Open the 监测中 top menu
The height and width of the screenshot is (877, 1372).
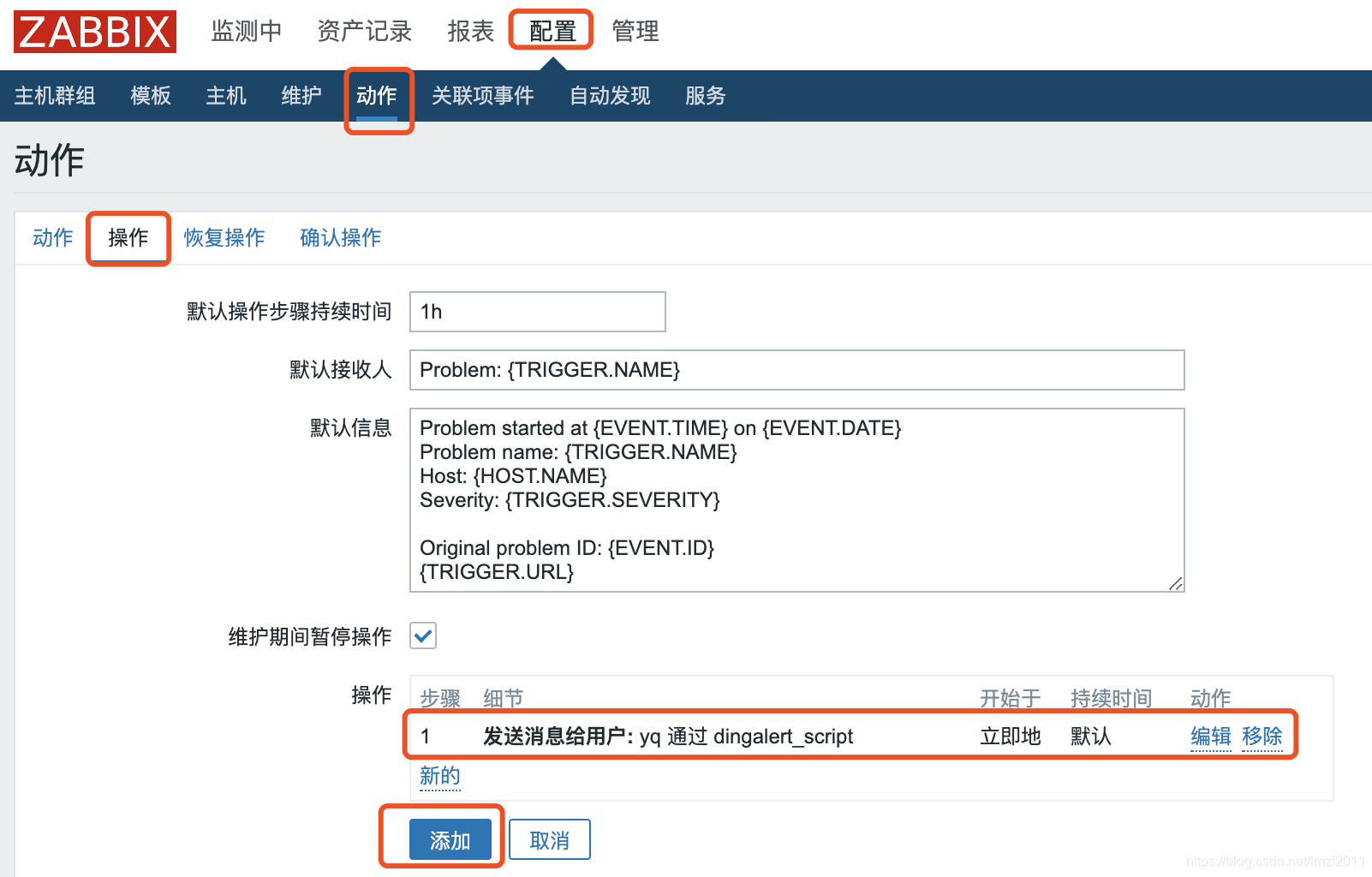click(x=247, y=32)
